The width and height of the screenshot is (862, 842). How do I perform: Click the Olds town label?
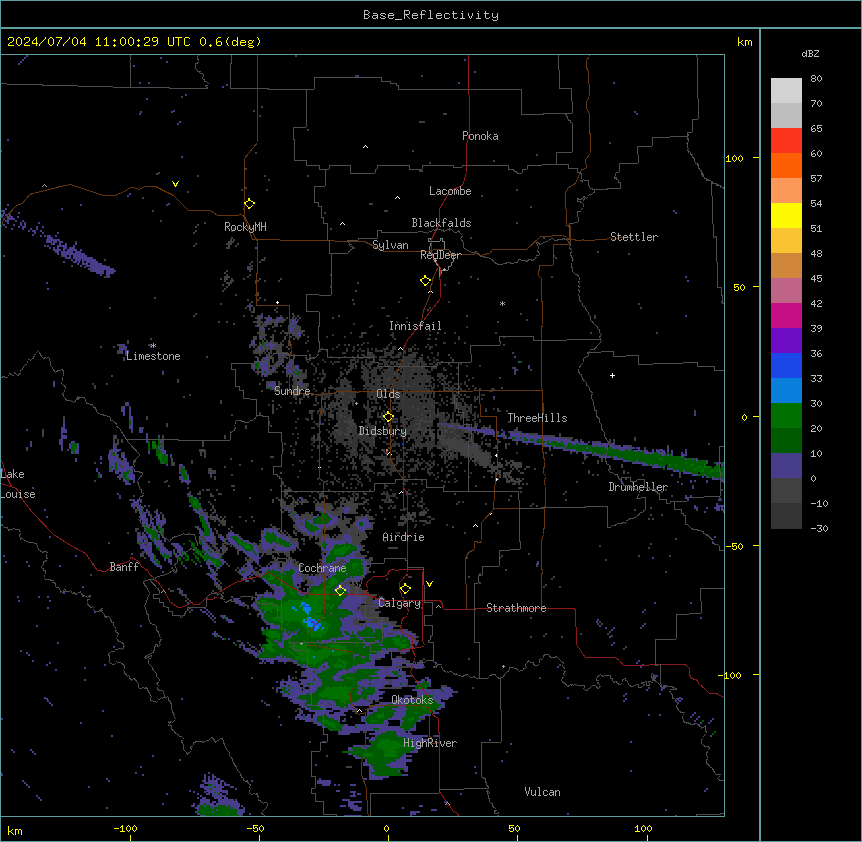coord(388,394)
